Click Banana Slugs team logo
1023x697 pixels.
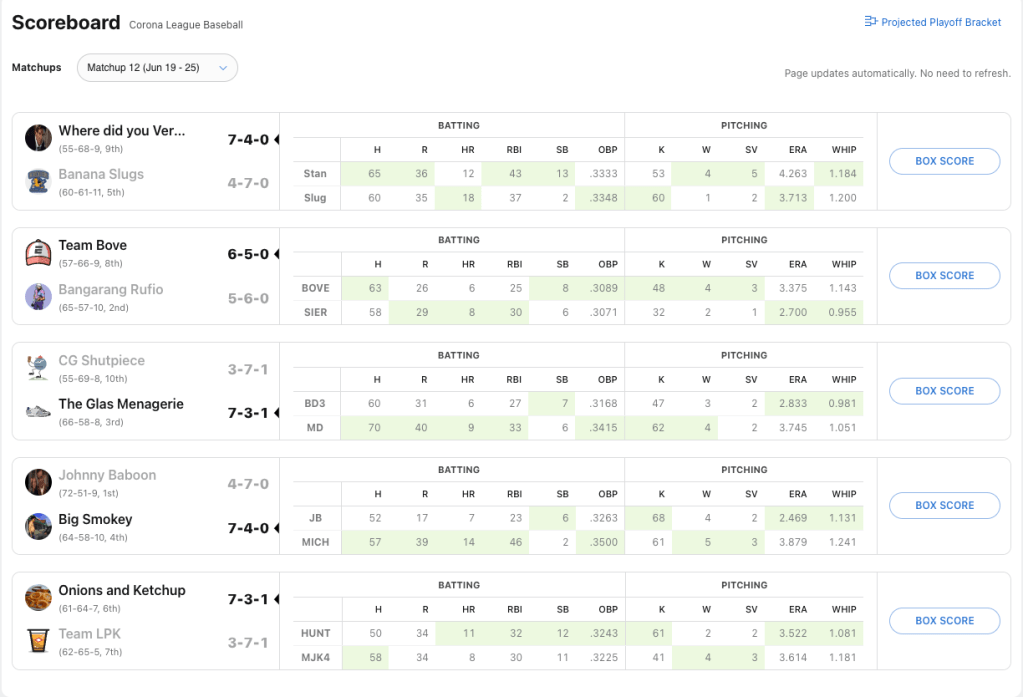click(38, 181)
